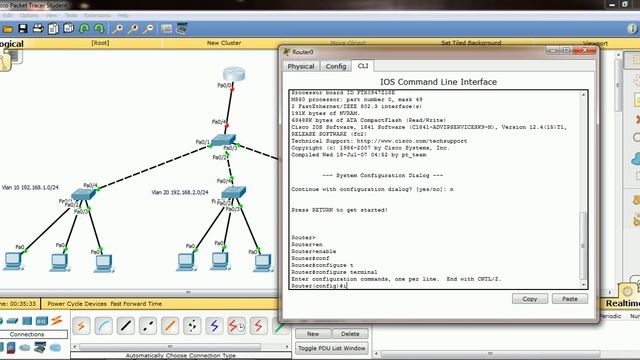Print the workspace using the printer icon
This screenshot has width=640, height=360.
coord(38,29)
